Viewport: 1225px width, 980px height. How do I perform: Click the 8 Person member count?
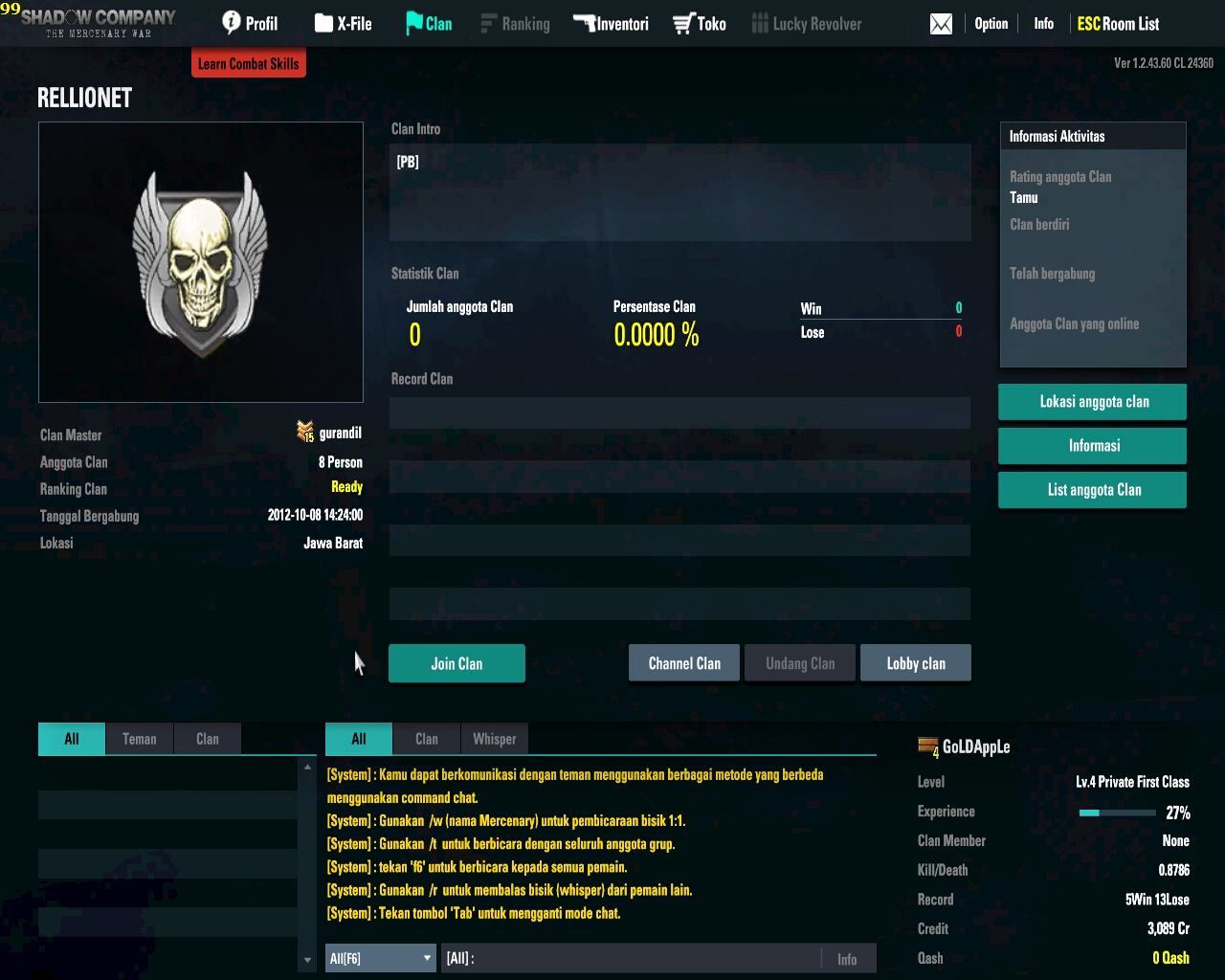pyautogui.click(x=341, y=462)
